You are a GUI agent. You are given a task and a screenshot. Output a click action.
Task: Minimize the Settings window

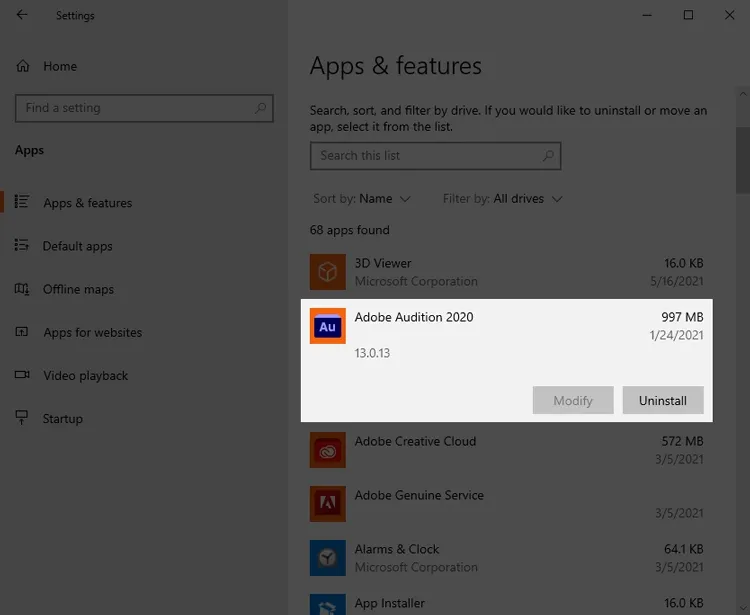click(647, 15)
